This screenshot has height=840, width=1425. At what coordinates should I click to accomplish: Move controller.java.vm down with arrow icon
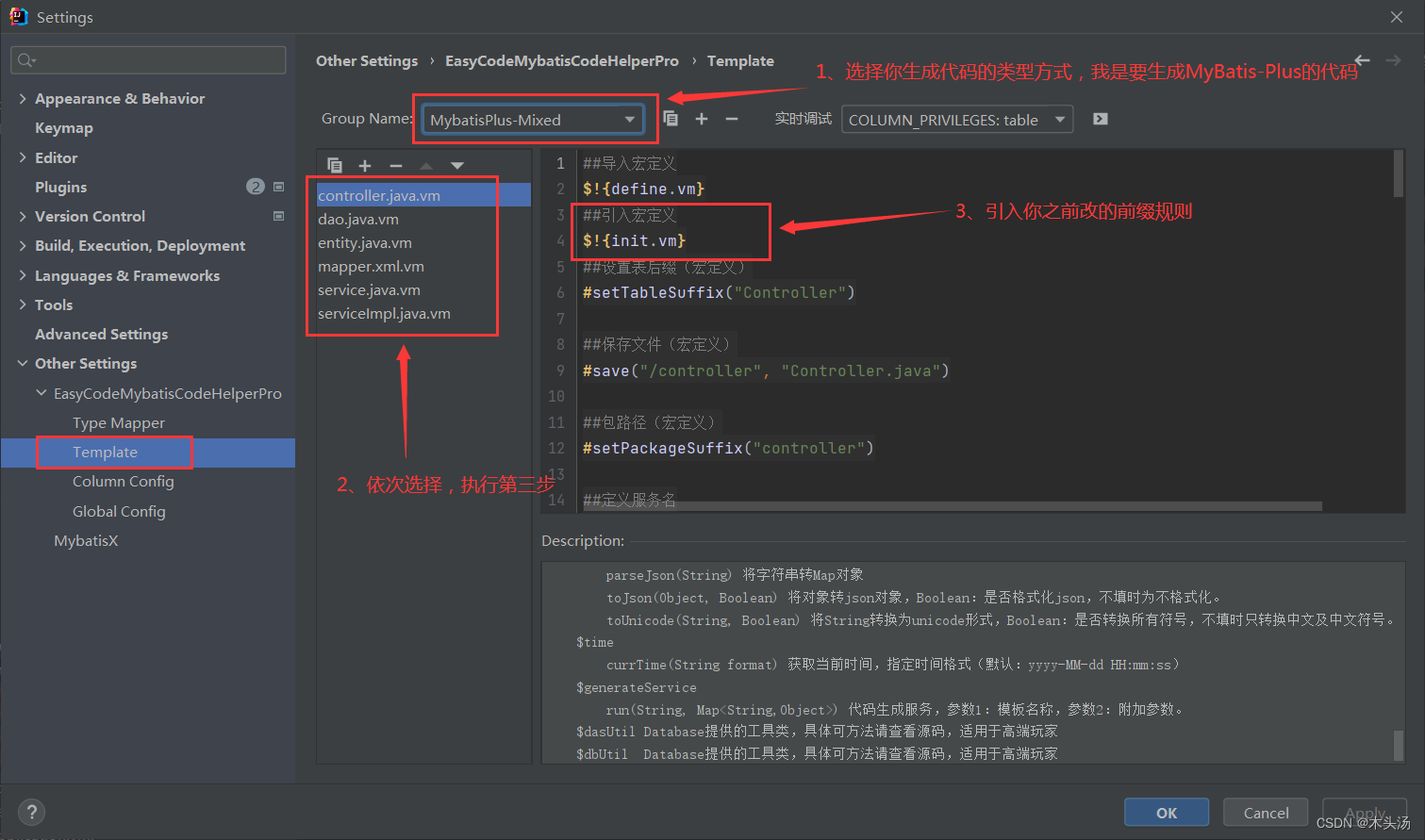[456, 165]
